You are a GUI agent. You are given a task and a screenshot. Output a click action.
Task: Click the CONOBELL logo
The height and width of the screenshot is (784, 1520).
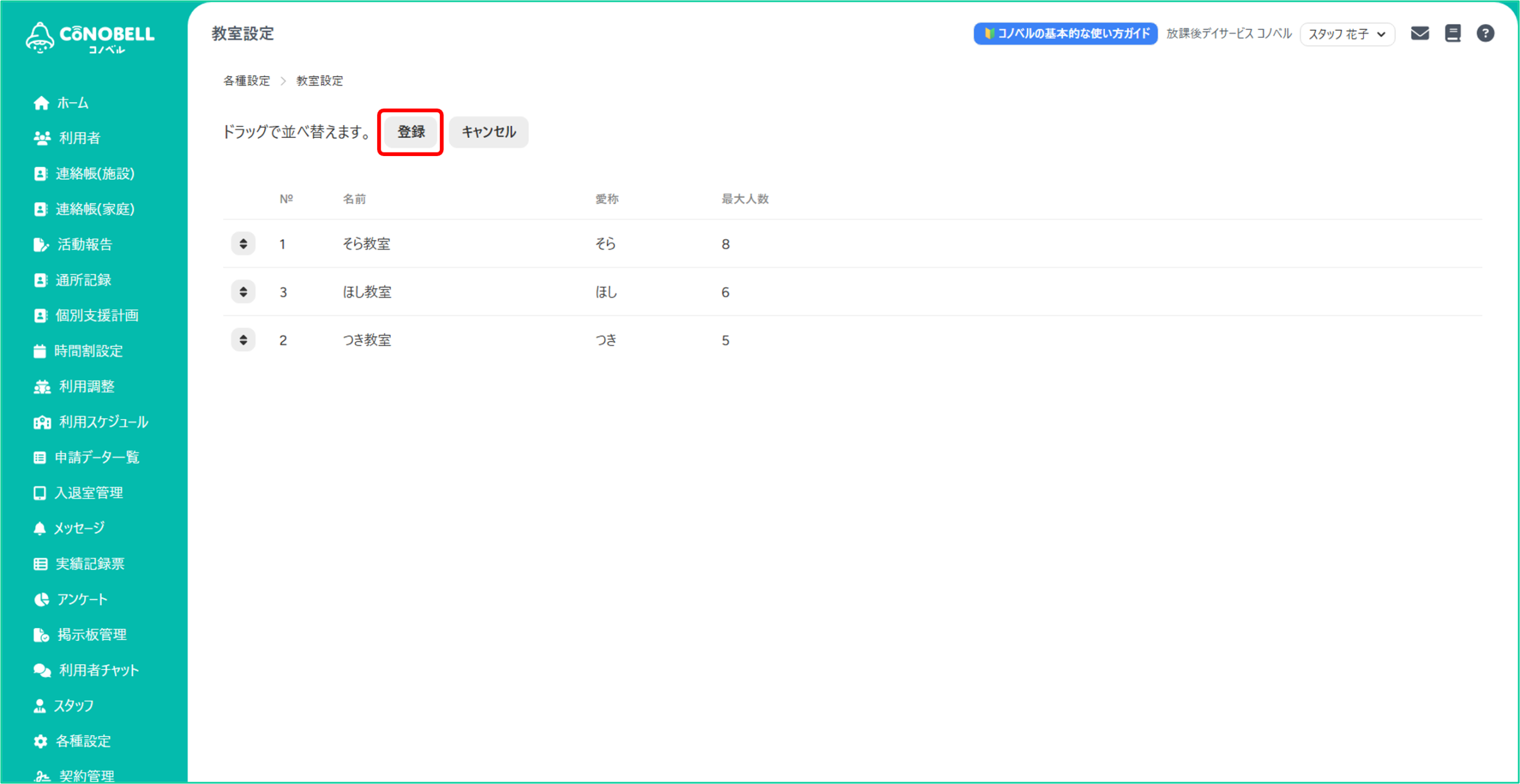[x=90, y=37]
